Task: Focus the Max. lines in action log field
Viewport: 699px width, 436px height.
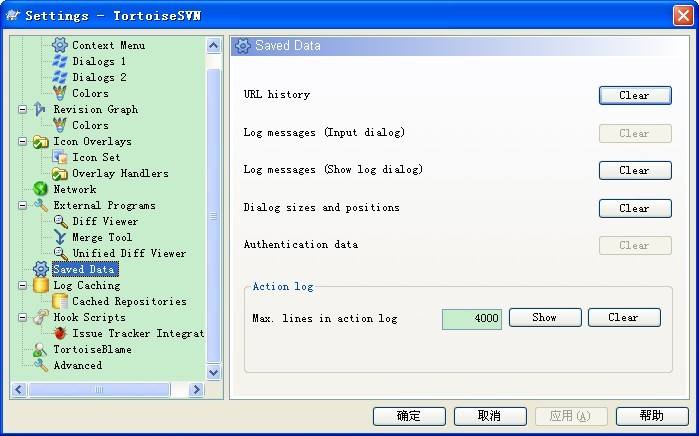Action: coord(472,319)
